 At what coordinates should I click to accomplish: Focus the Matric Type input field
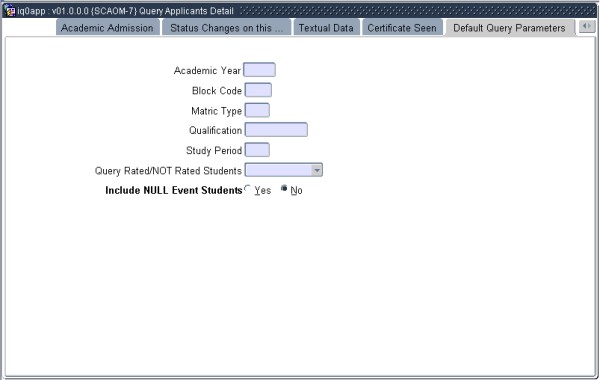click(257, 110)
